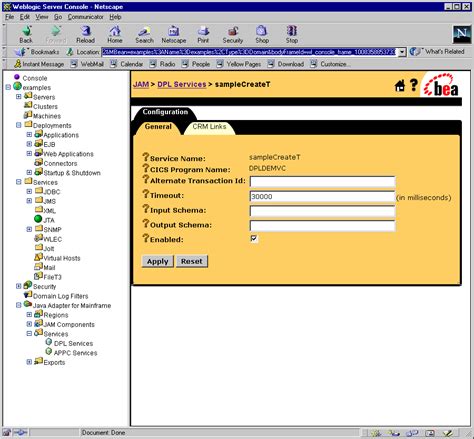Viewport: 474px width, 439px height.
Task: Toggle the Enabled checkbox
Action: [x=254, y=239]
